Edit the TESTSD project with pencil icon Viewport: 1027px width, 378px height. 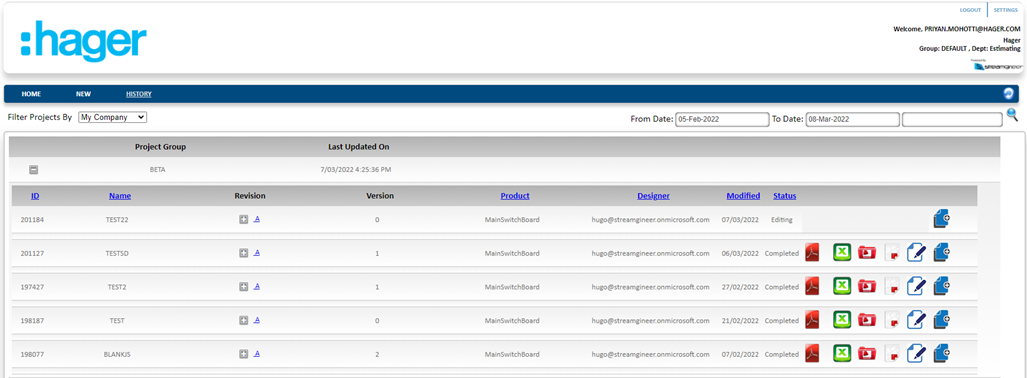[x=916, y=252]
